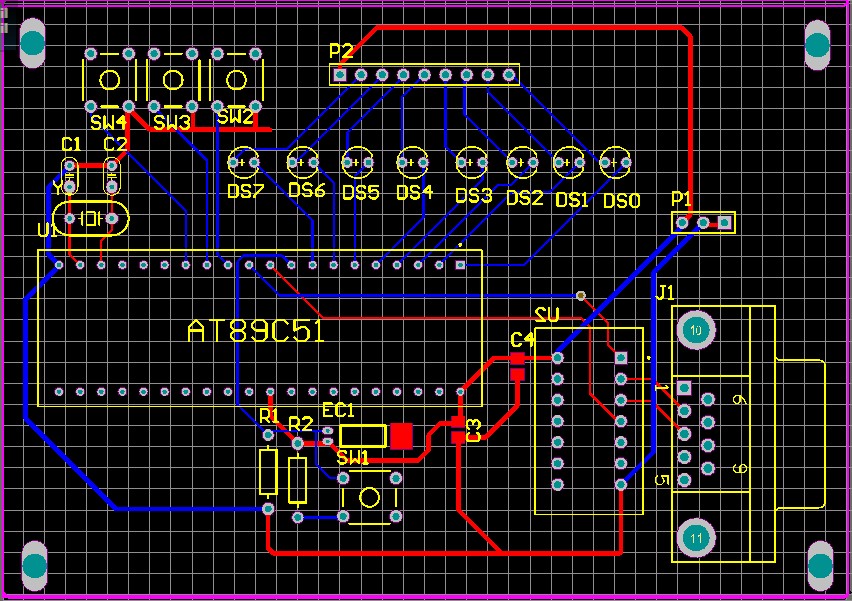Click the center circle of pushbutton SW2
Screen dimensions: 852x601
[236, 80]
